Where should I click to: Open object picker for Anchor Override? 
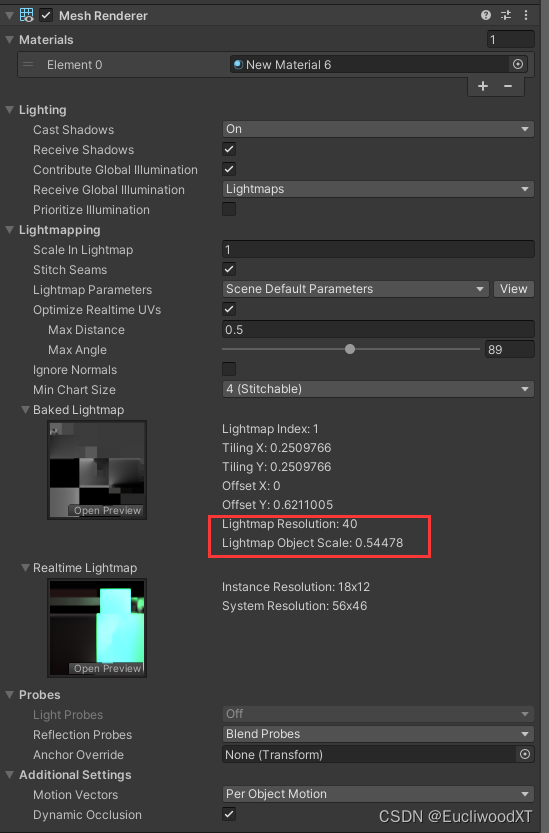click(525, 754)
